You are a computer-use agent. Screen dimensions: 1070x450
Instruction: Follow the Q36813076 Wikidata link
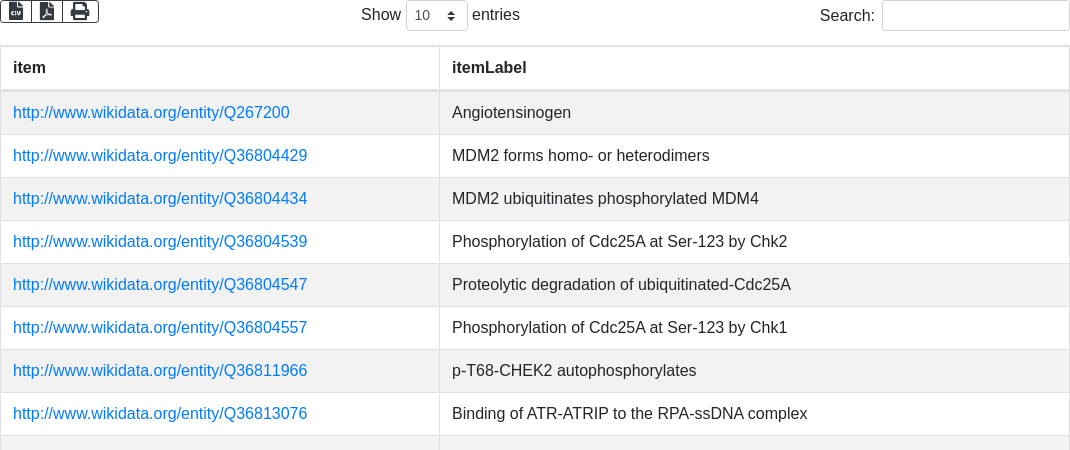click(x=160, y=414)
